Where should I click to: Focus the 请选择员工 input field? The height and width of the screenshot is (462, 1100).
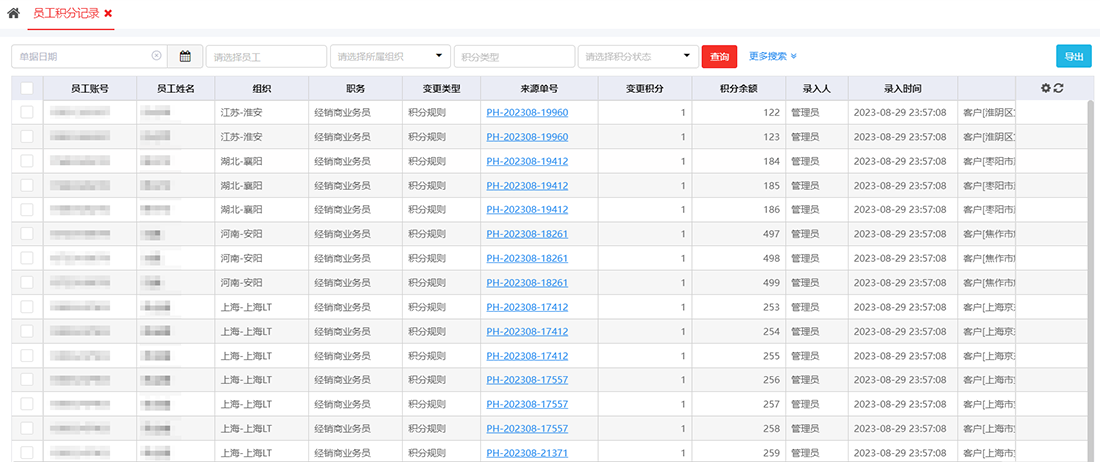tap(266, 56)
